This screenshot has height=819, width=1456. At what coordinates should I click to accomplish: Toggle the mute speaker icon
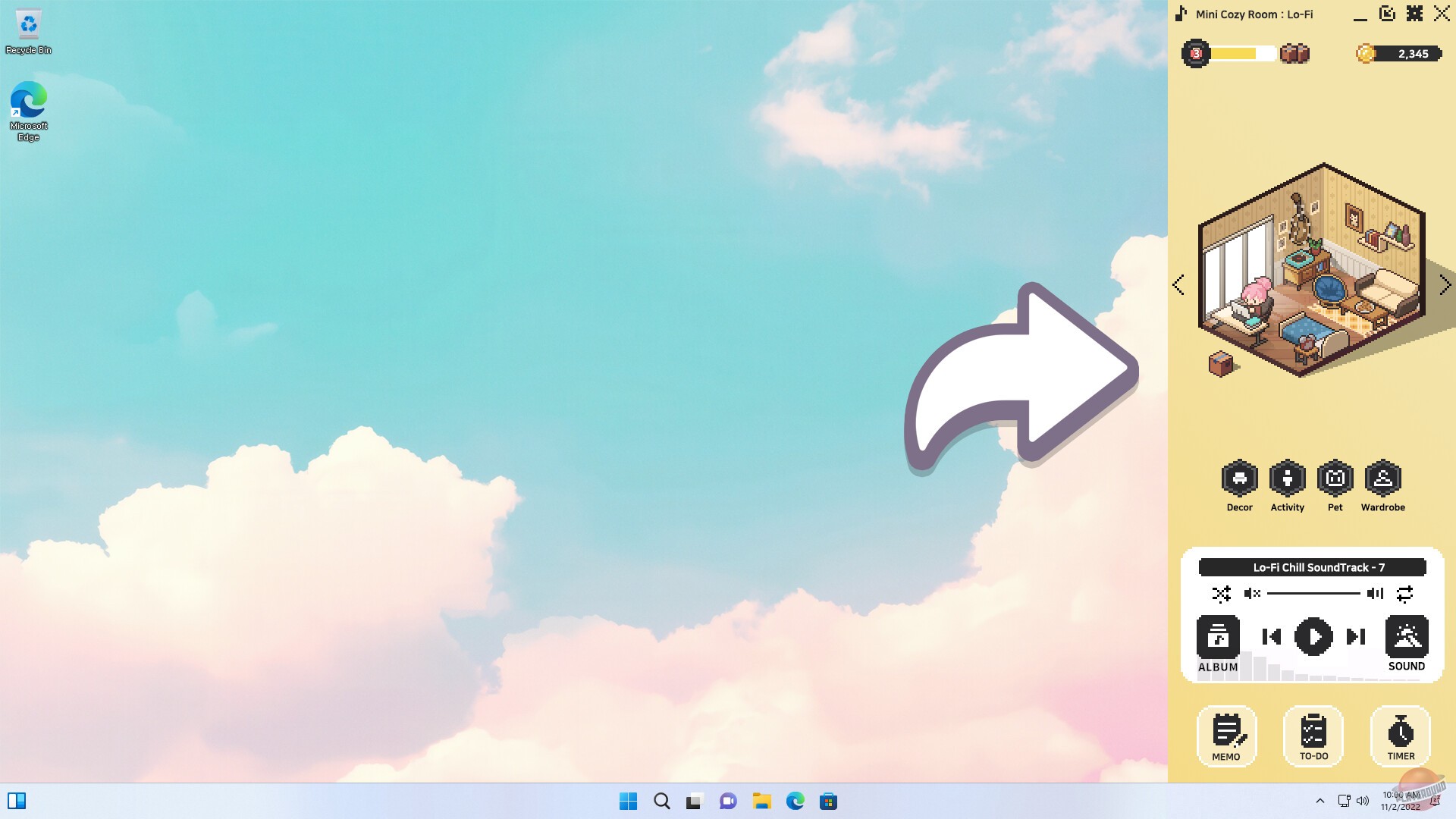coord(1252,594)
